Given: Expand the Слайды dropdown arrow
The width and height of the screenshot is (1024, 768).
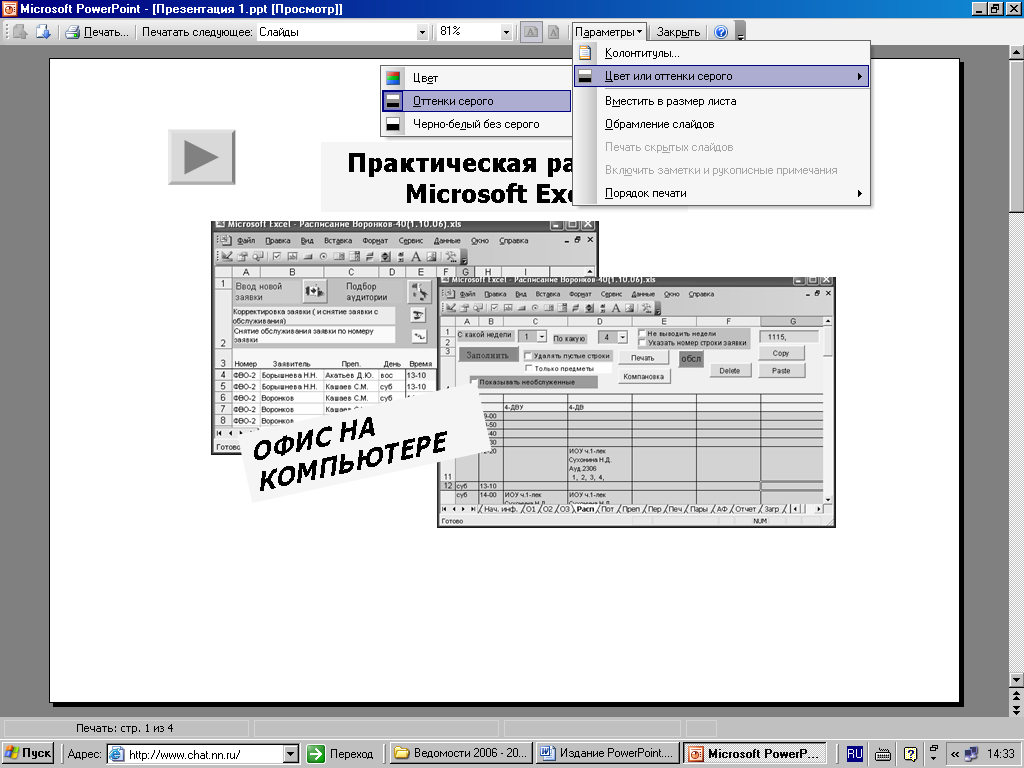Looking at the screenshot, I should tap(422, 32).
